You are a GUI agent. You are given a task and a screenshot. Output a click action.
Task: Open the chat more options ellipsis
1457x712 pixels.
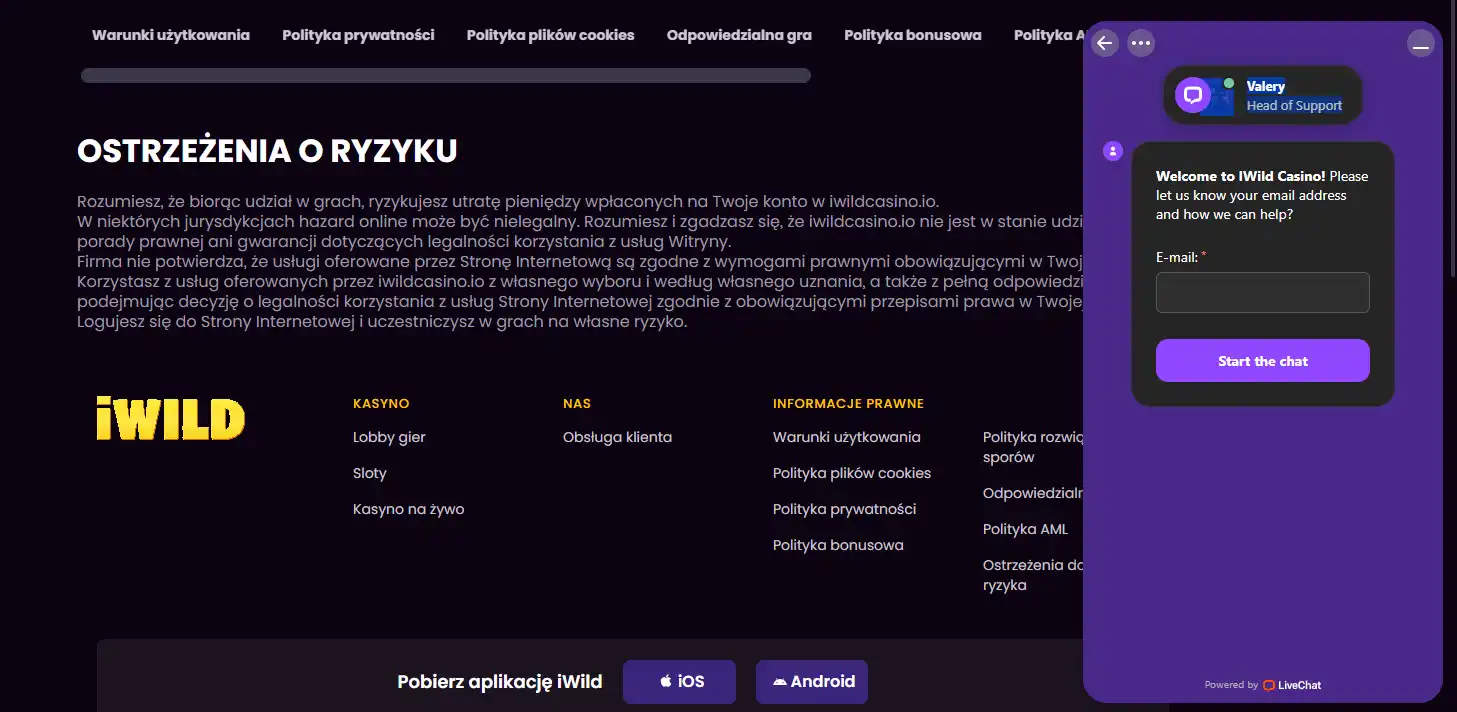click(x=1141, y=43)
